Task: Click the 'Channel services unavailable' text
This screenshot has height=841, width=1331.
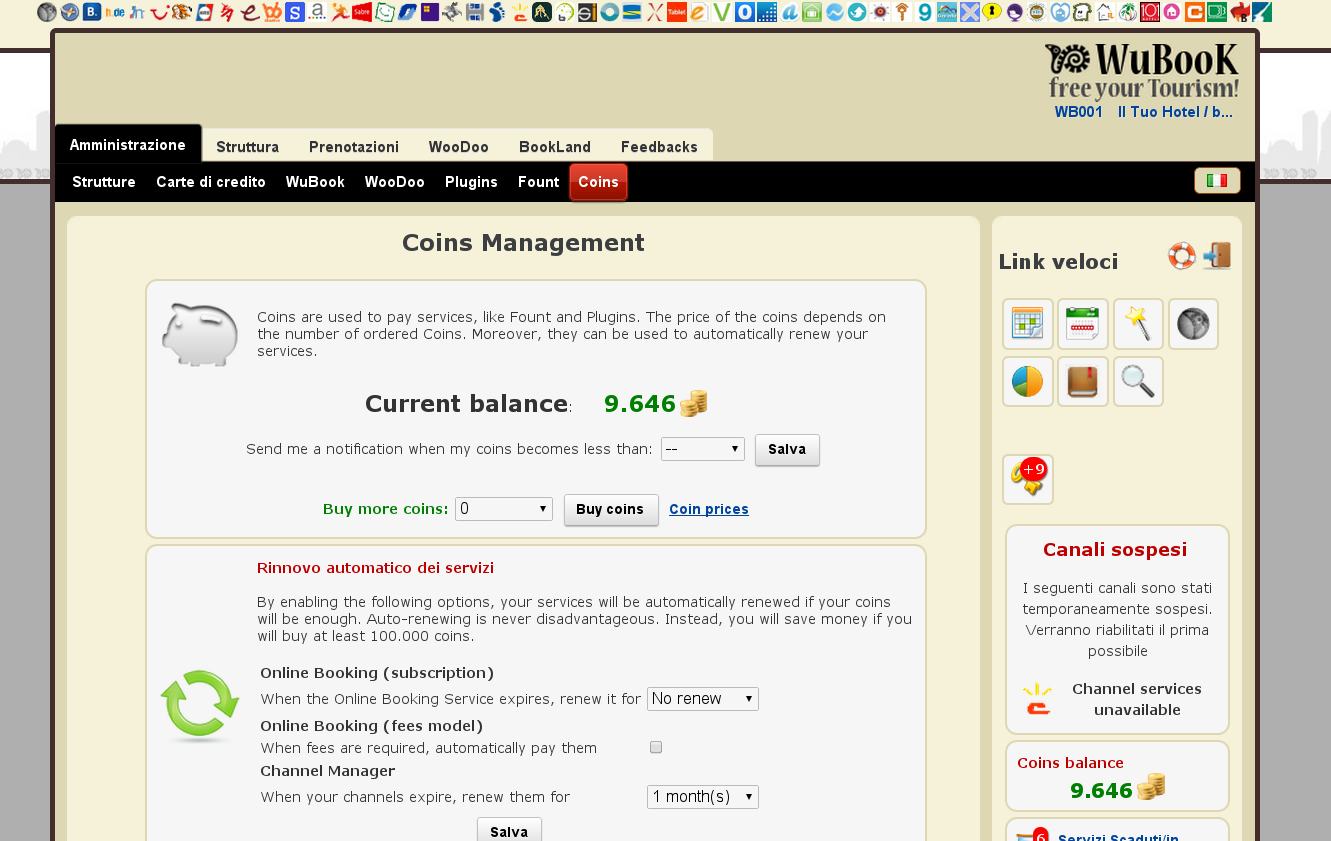Action: 1136,699
